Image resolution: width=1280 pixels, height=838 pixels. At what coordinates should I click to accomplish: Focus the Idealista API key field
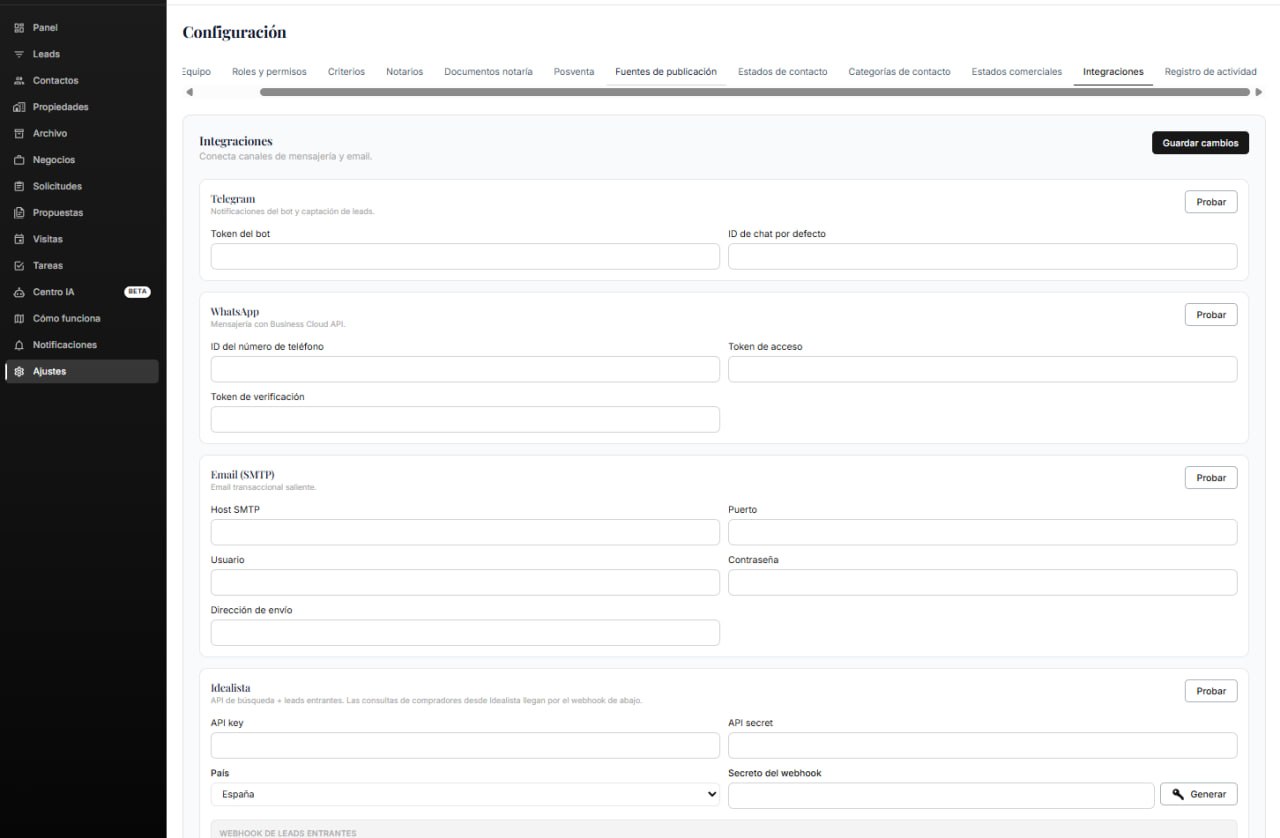[465, 745]
